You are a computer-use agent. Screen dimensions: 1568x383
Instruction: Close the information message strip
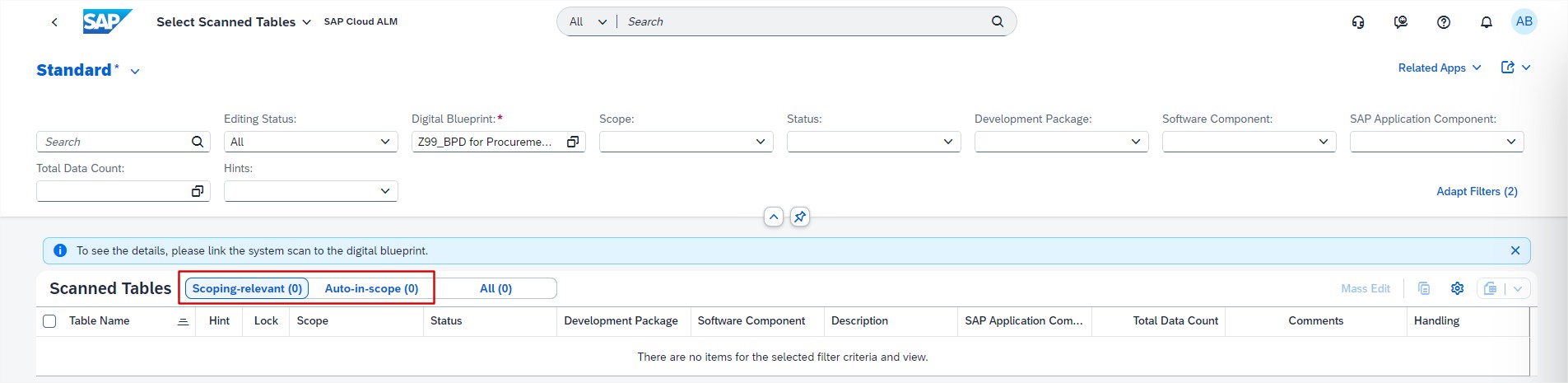[1515, 250]
